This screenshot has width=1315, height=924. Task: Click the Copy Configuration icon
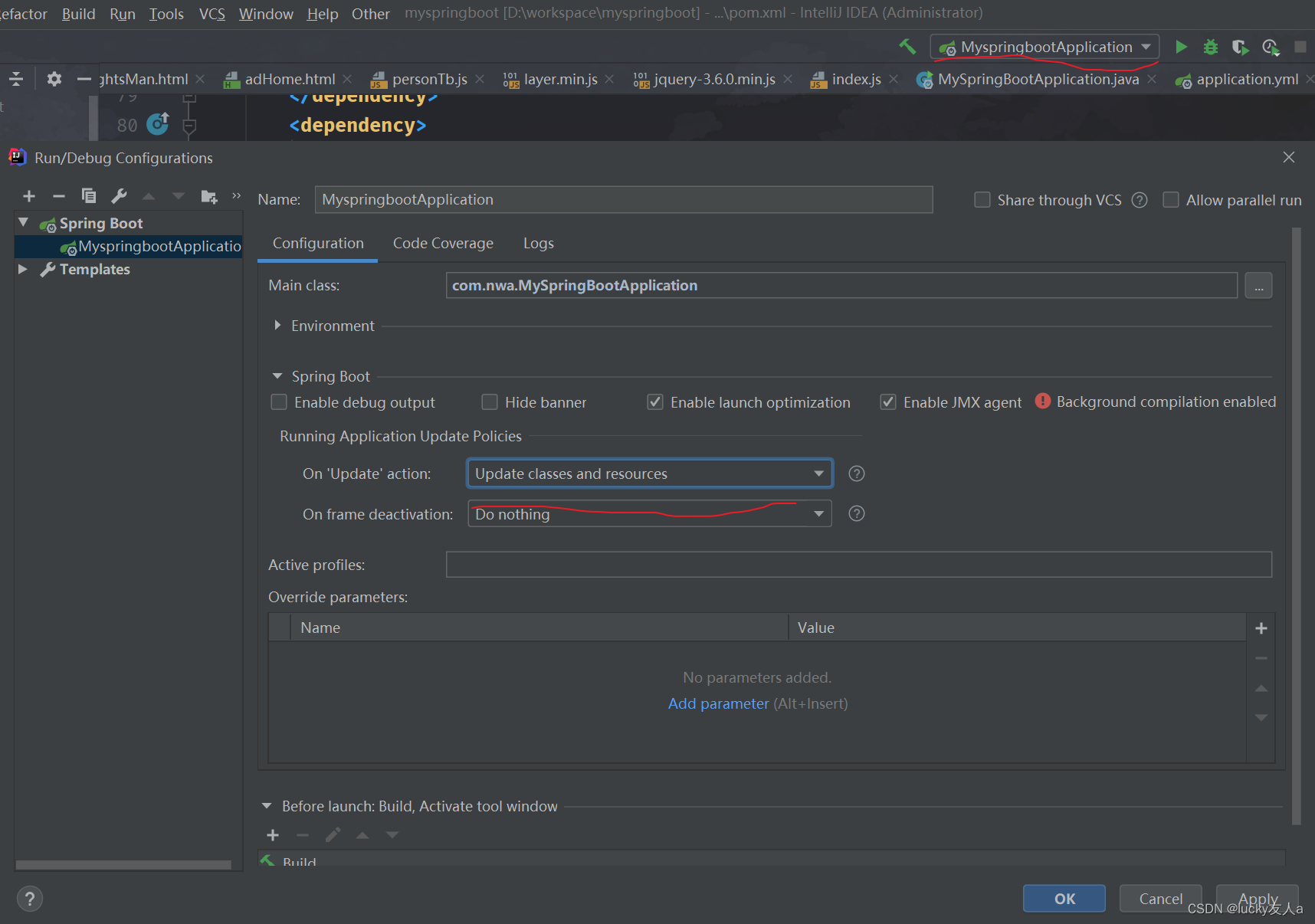pos(89,197)
